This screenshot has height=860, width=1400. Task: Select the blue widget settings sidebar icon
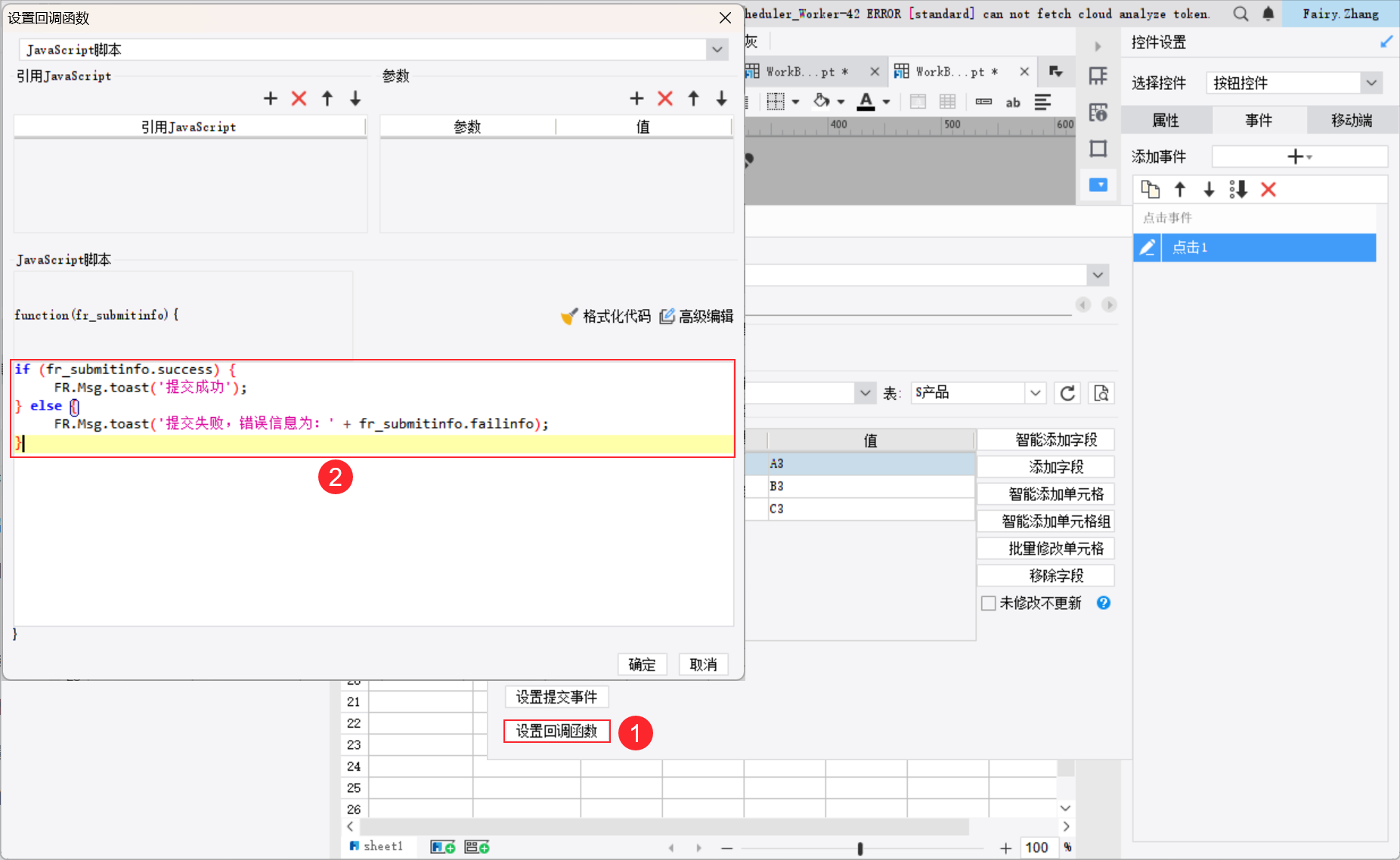click(1098, 184)
